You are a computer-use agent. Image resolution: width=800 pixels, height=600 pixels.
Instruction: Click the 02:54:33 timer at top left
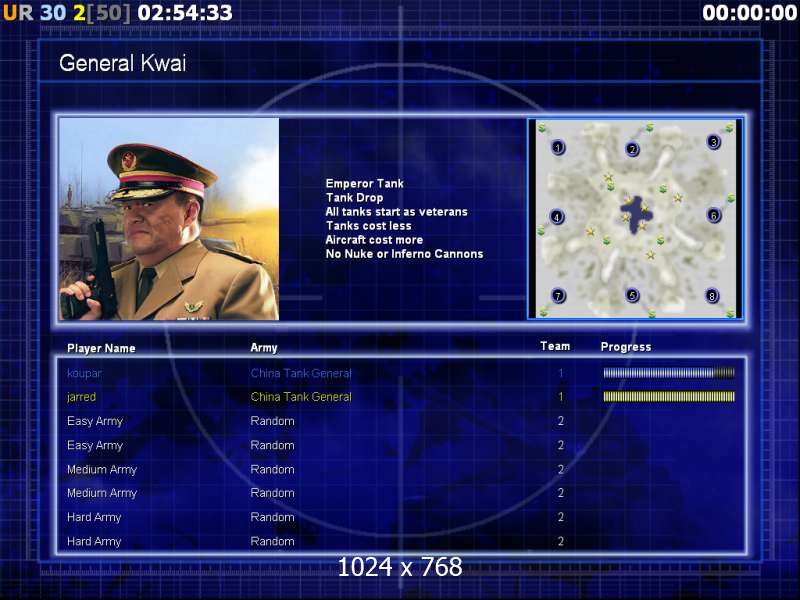[185, 12]
